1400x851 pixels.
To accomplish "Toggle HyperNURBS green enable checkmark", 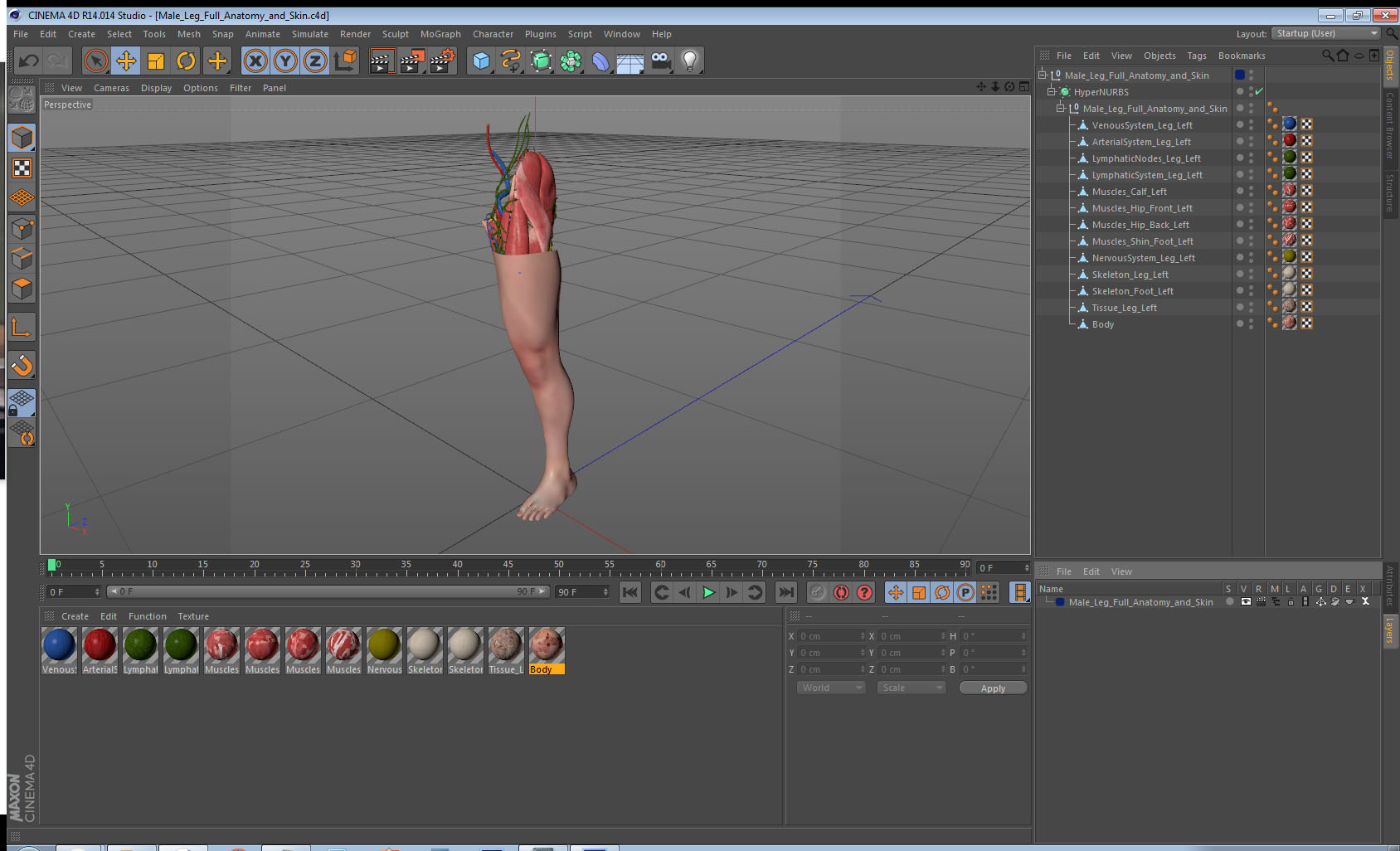I will click(1259, 91).
